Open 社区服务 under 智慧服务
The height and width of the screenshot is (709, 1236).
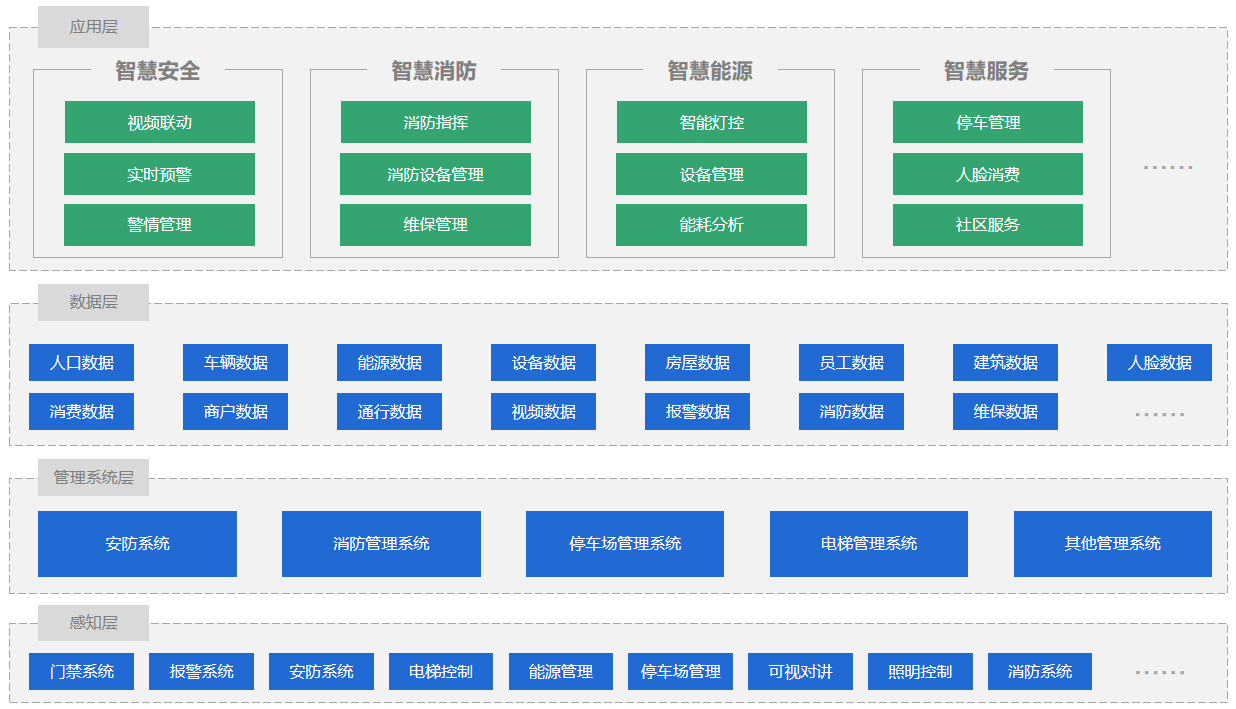click(x=988, y=225)
